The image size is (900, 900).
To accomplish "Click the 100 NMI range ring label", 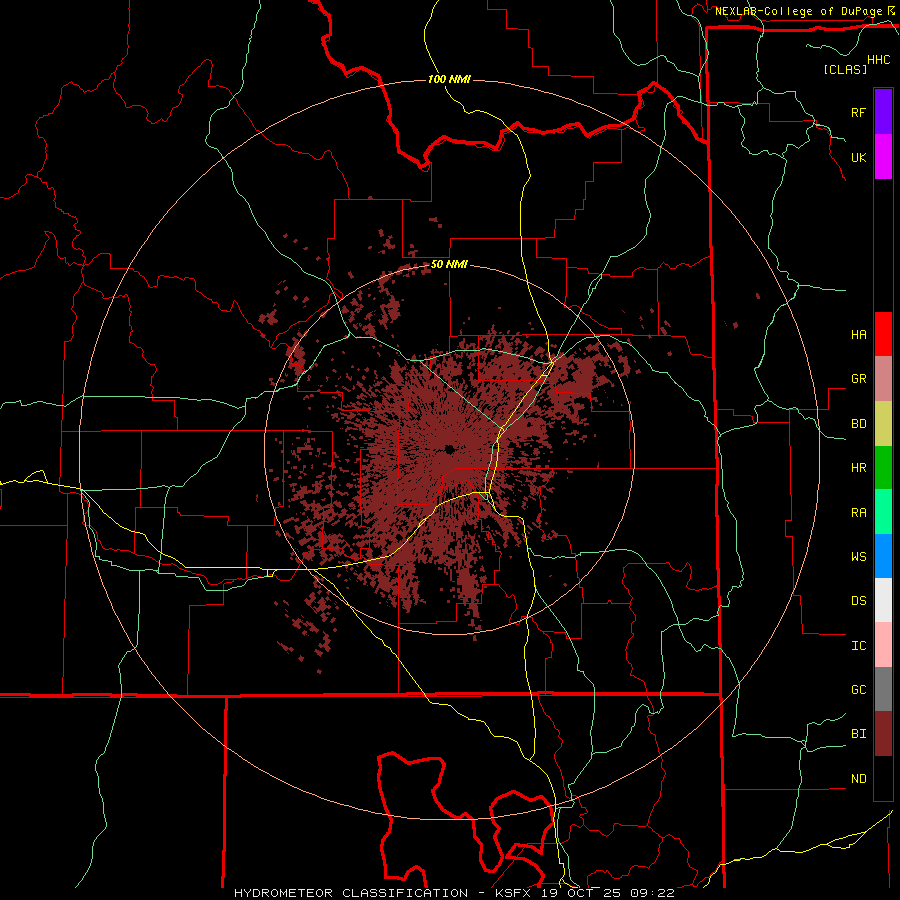I will tap(449, 79).
